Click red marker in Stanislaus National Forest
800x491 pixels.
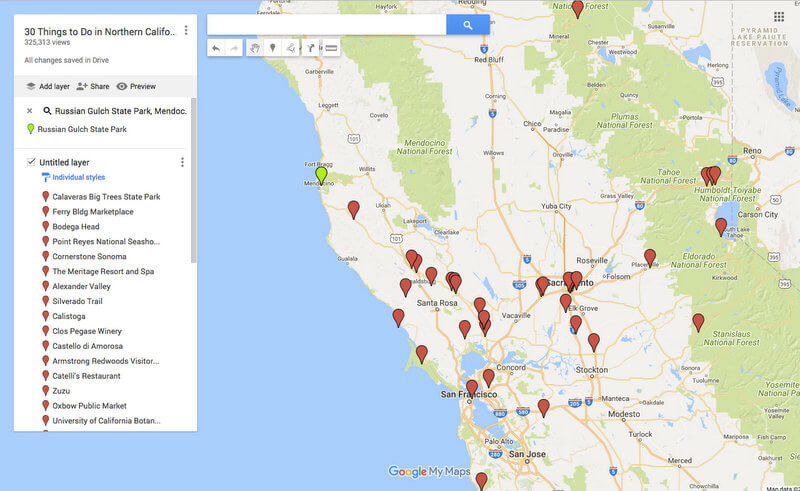698,322
